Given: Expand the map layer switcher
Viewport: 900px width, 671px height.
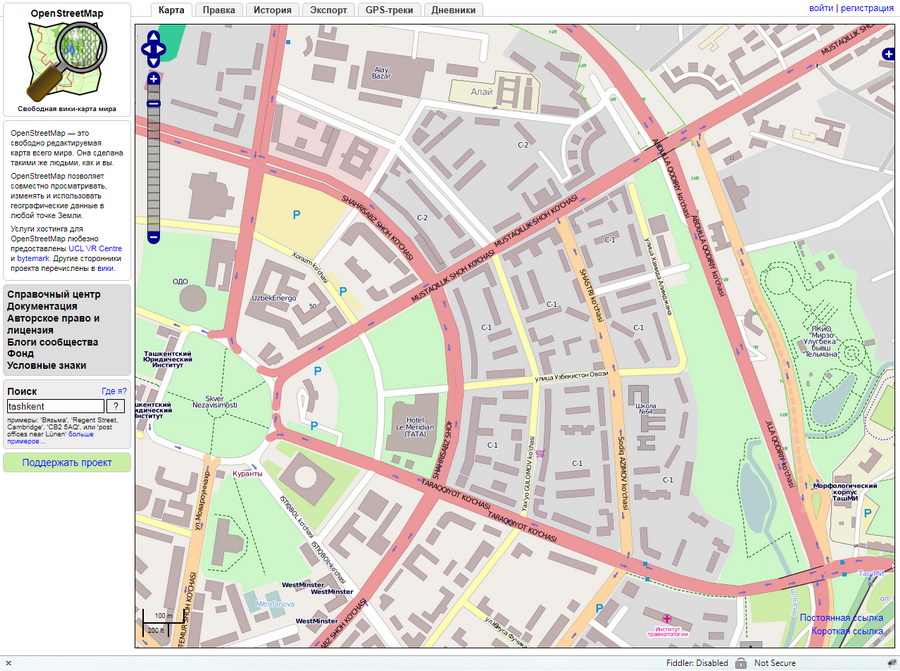Looking at the screenshot, I should [x=888, y=54].
